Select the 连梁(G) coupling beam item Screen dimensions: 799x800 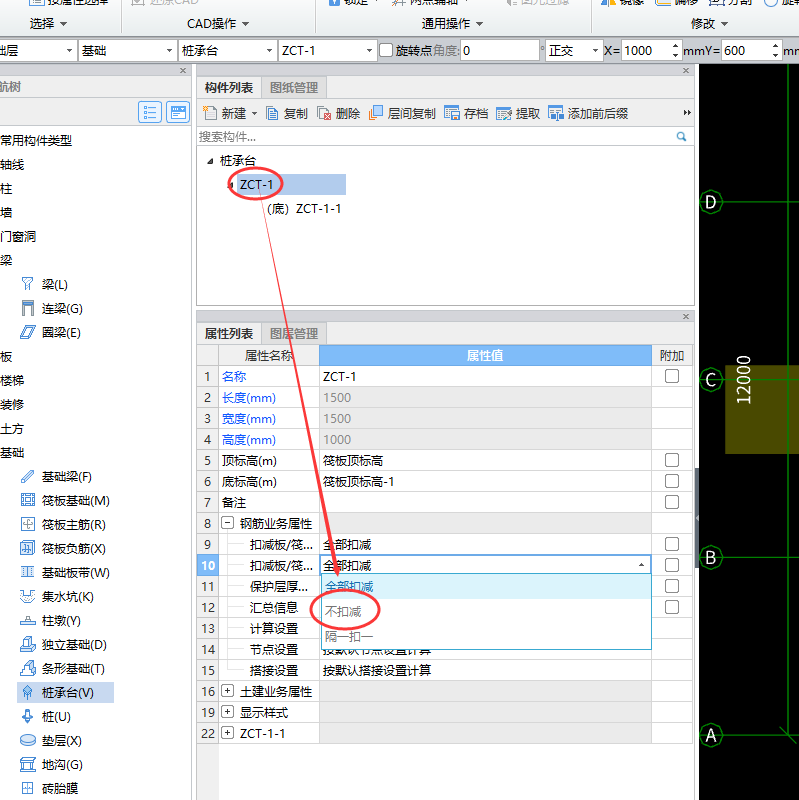(52, 309)
